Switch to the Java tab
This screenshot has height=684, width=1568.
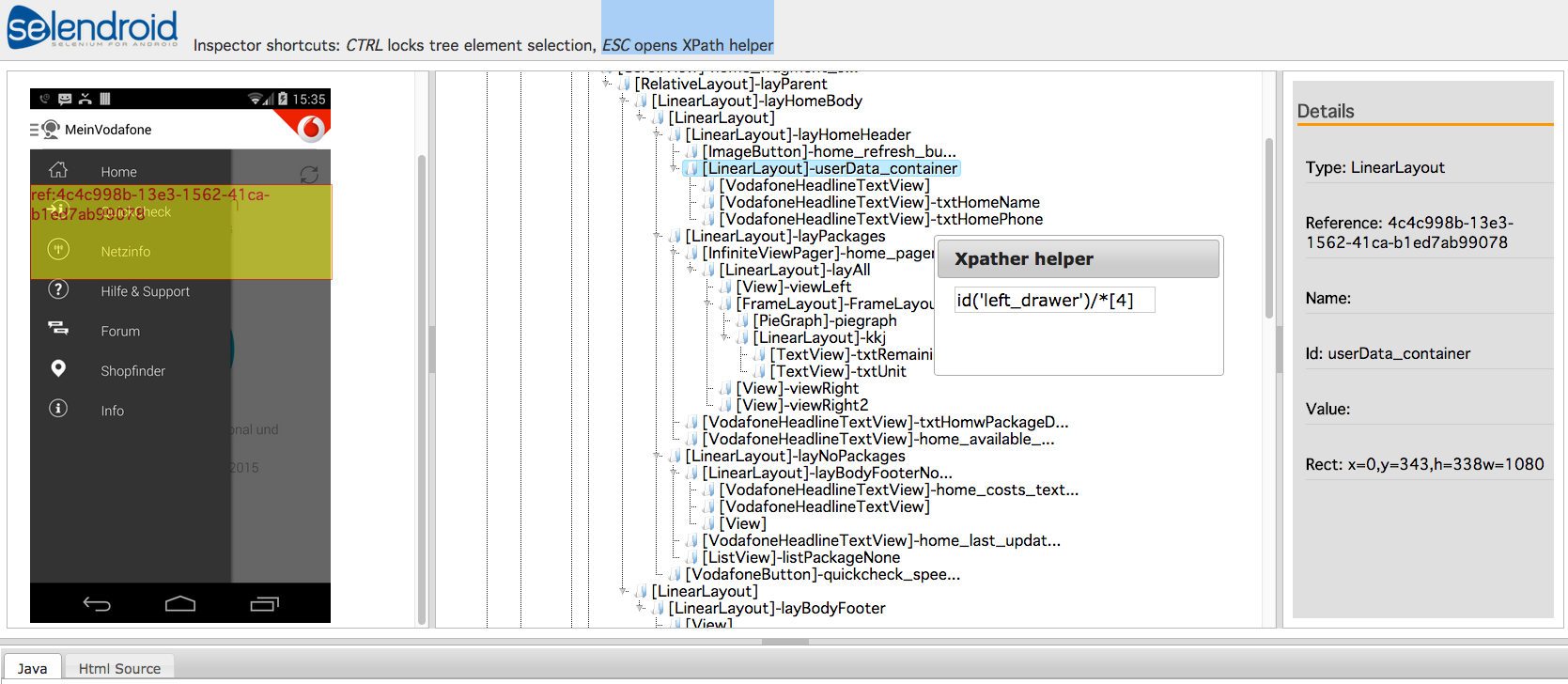(x=33, y=668)
